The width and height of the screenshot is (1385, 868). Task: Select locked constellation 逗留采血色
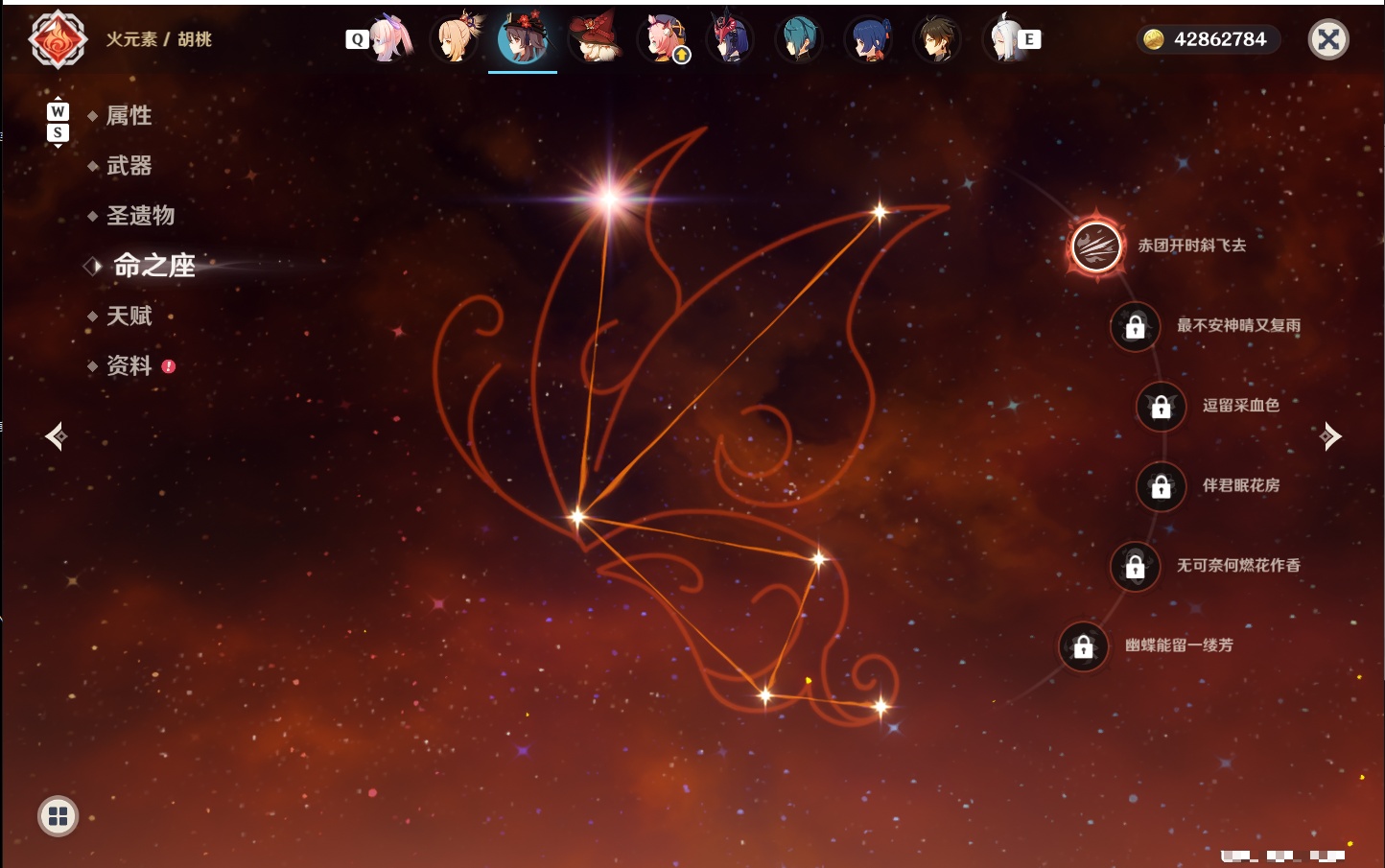[x=1161, y=407]
